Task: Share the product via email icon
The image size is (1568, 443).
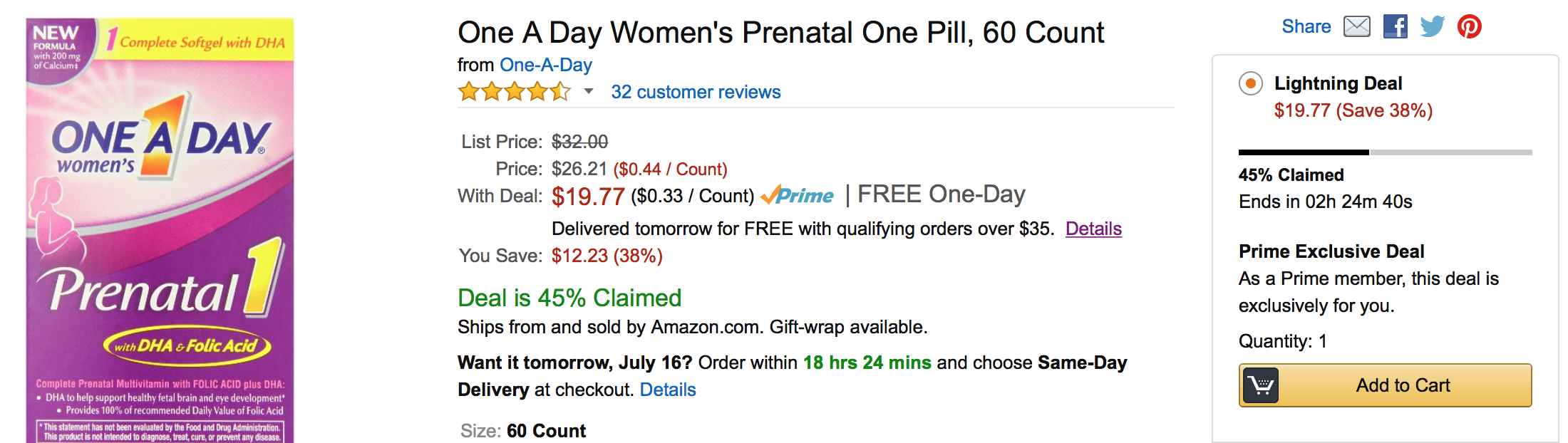Action: coord(1356,26)
